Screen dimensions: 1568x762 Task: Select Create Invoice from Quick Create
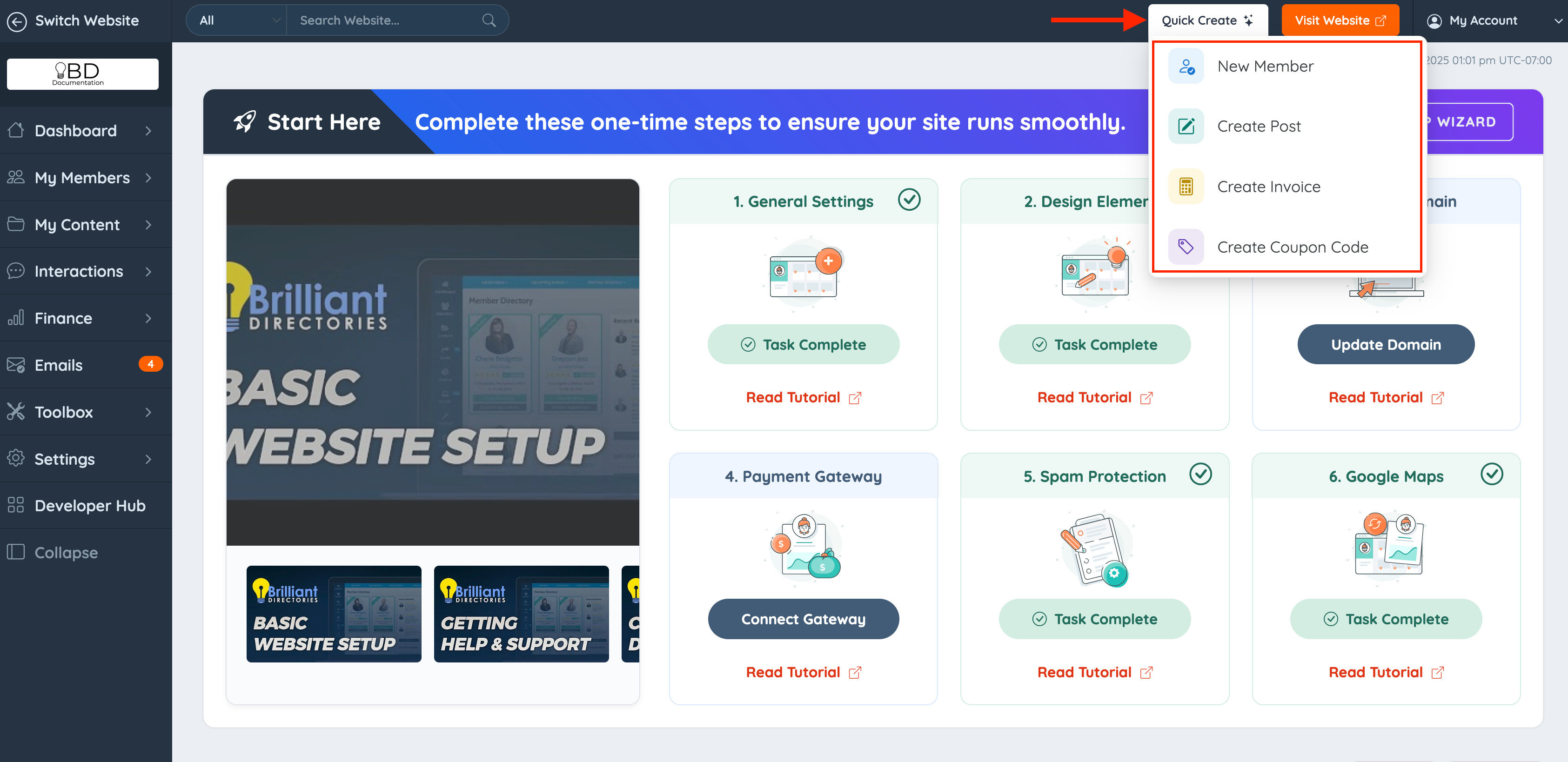[1287, 186]
